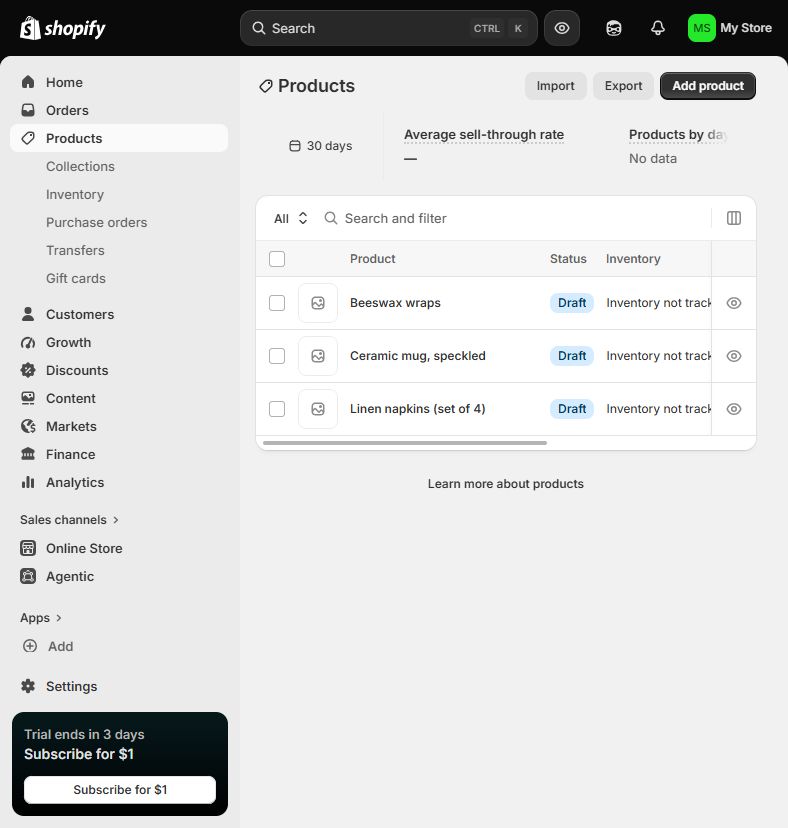Screen dimensions: 788x828
Task: Click Average sell-through rate metric
Action: [484, 135]
